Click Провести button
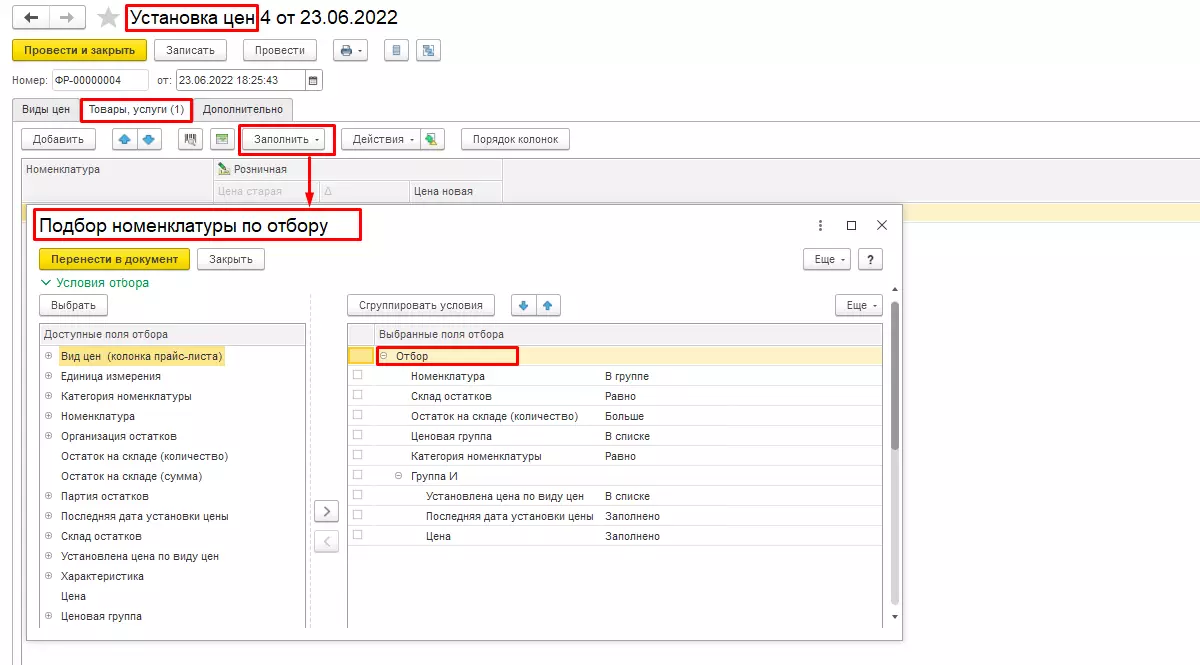Viewport: 1200px width, 665px height. point(280,50)
